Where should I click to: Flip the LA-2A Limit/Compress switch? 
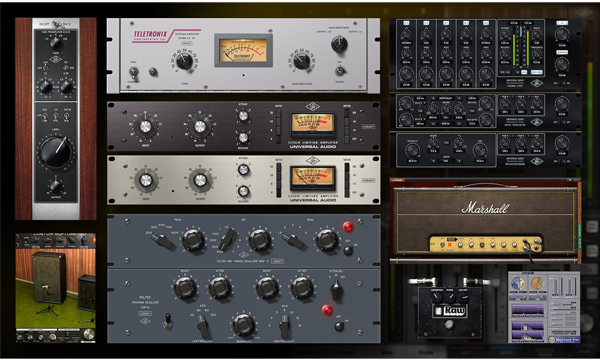[134, 72]
